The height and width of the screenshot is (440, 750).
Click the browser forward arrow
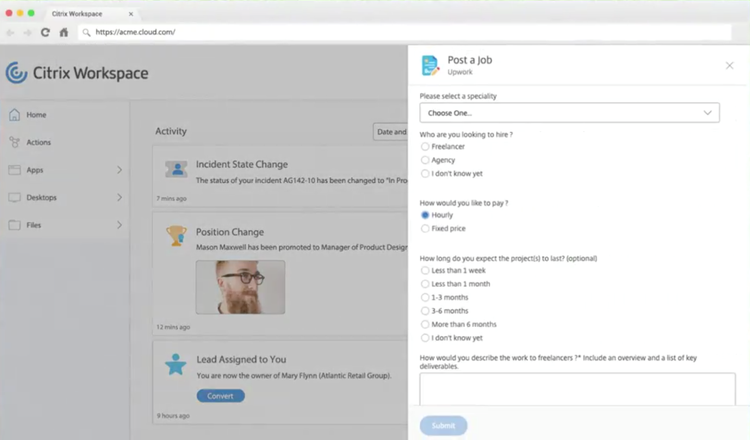(x=28, y=33)
